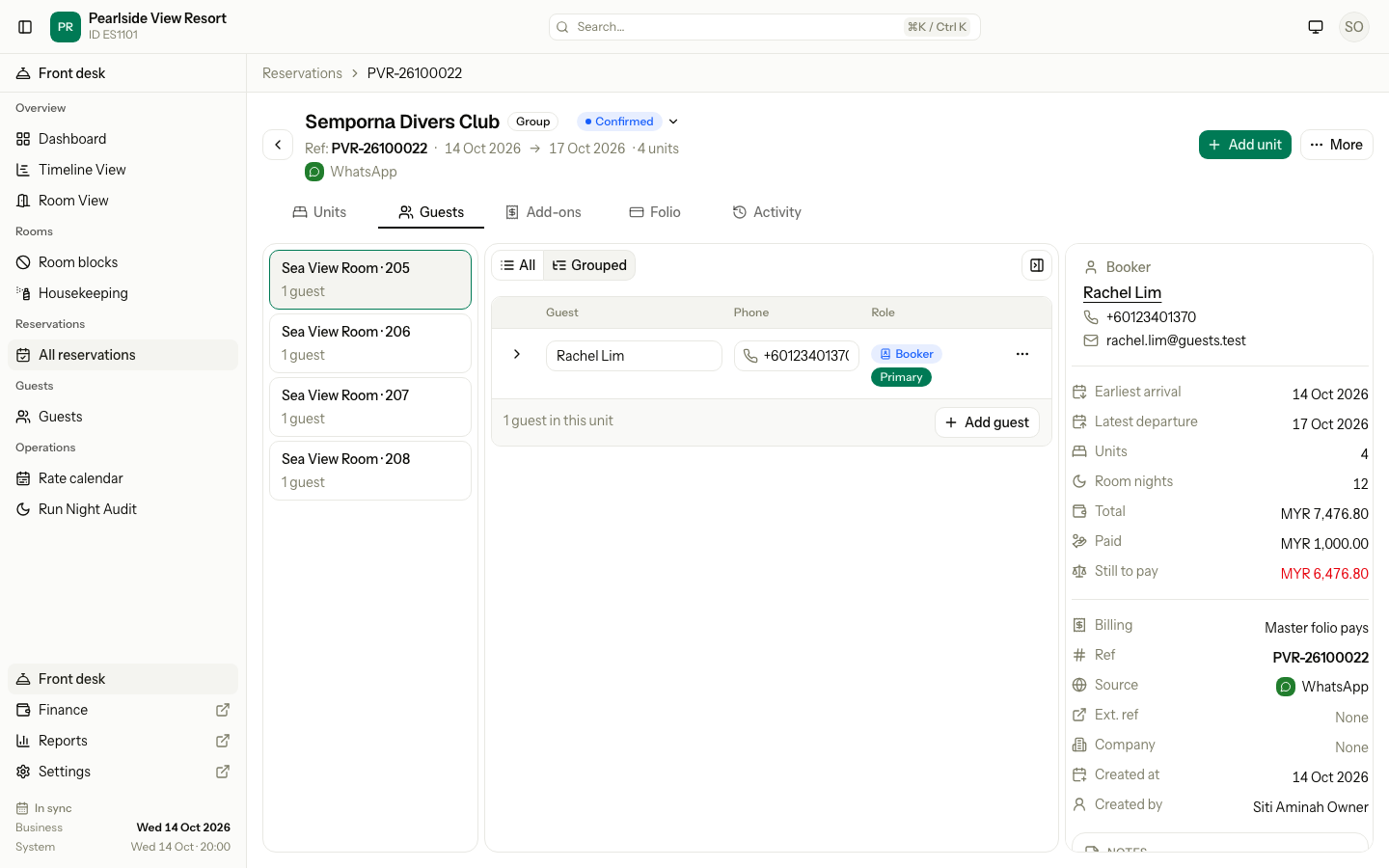The image size is (1389, 868).
Task: Select Sea View Room 208 unit
Action: (x=370, y=471)
